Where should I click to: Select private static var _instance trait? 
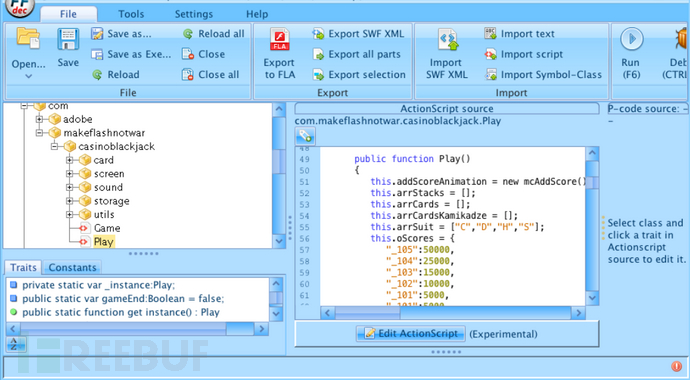[99, 285]
